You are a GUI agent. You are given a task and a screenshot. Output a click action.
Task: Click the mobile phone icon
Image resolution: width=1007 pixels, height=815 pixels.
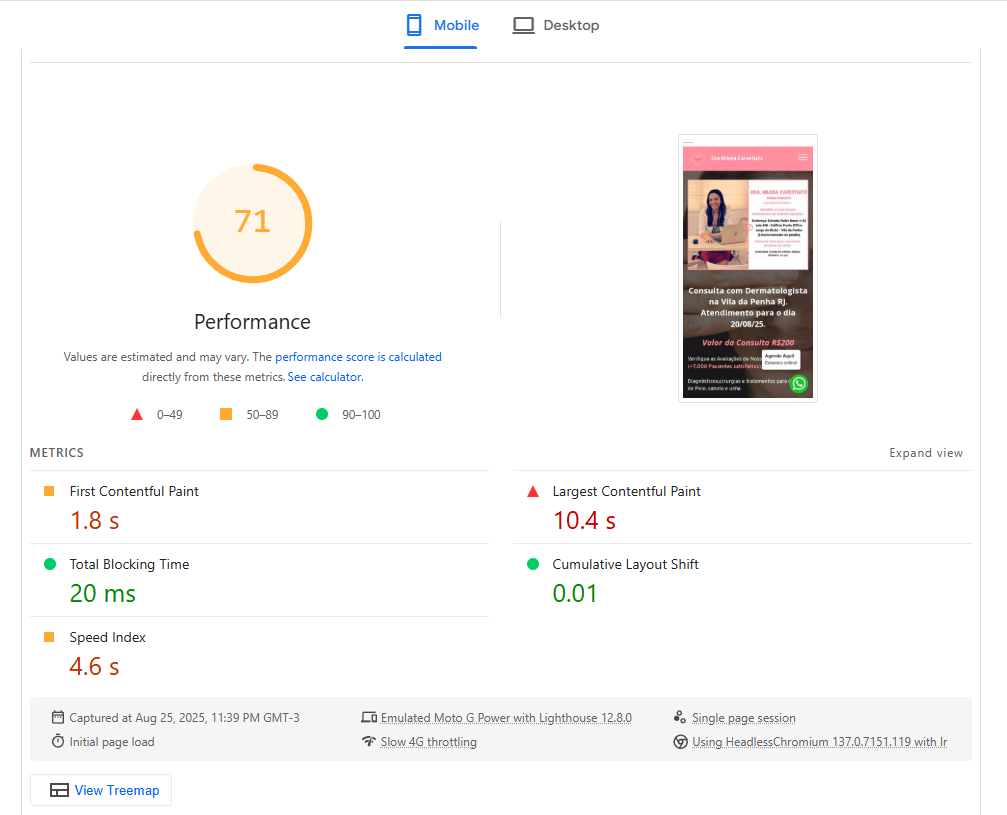tap(415, 25)
